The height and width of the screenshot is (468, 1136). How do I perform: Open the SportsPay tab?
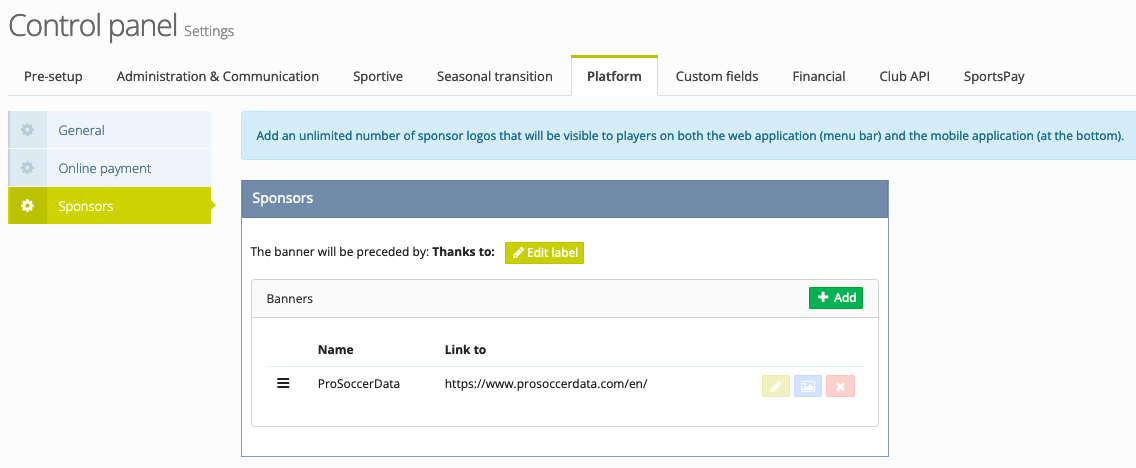[994, 76]
